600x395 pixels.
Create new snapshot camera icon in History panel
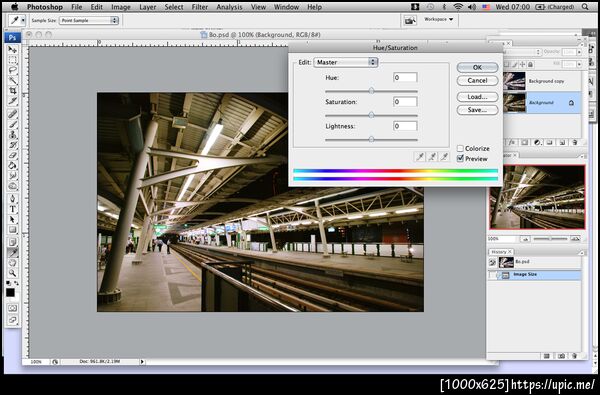click(x=561, y=356)
